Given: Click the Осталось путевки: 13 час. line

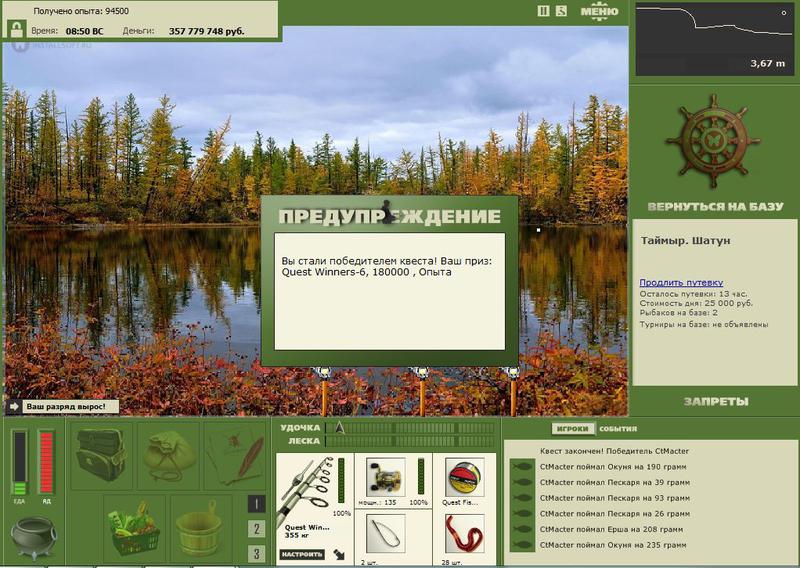Looking at the screenshot, I should 693,294.
